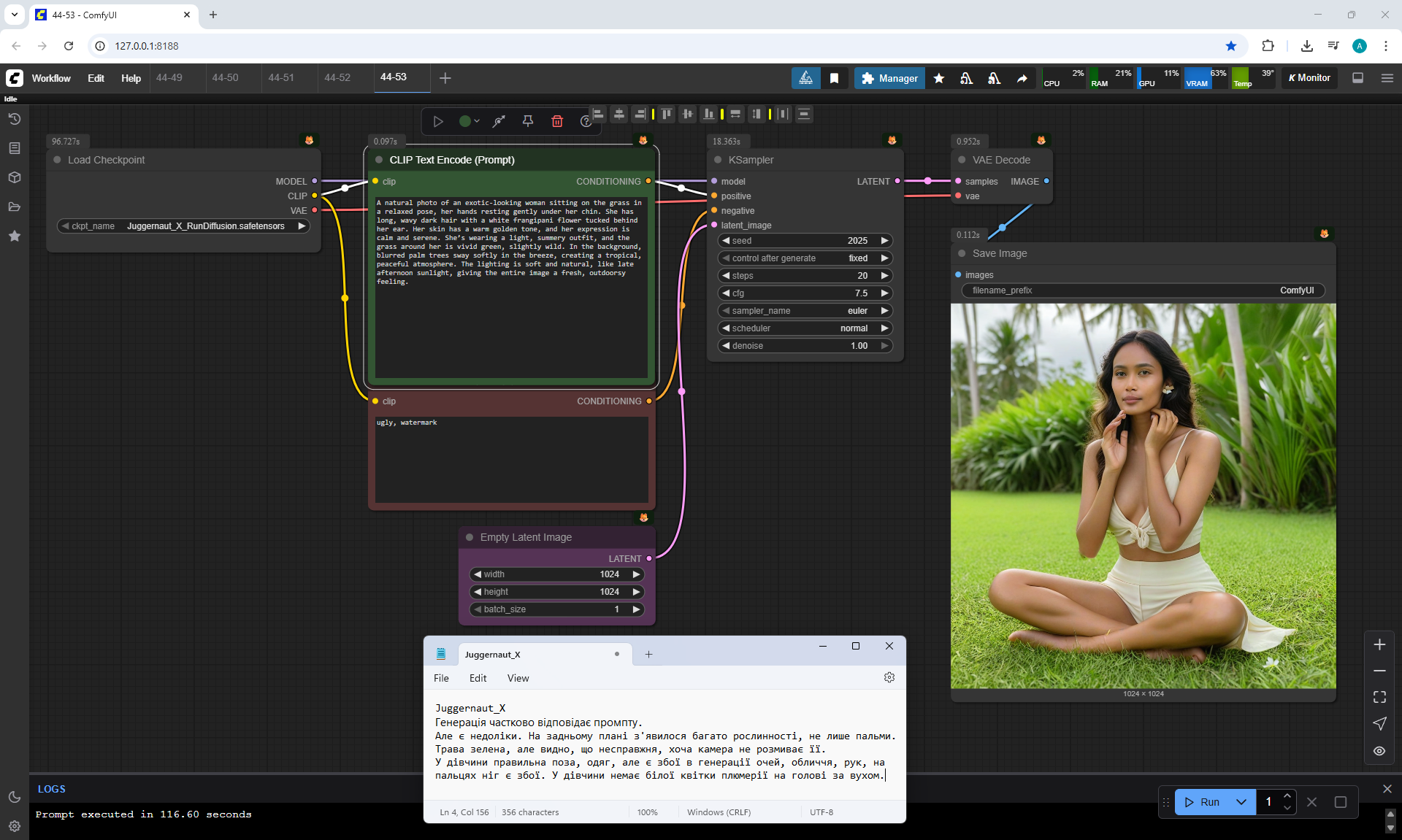Click the cfg value slider
The height and width of the screenshot is (840, 1402).
tap(805, 293)
